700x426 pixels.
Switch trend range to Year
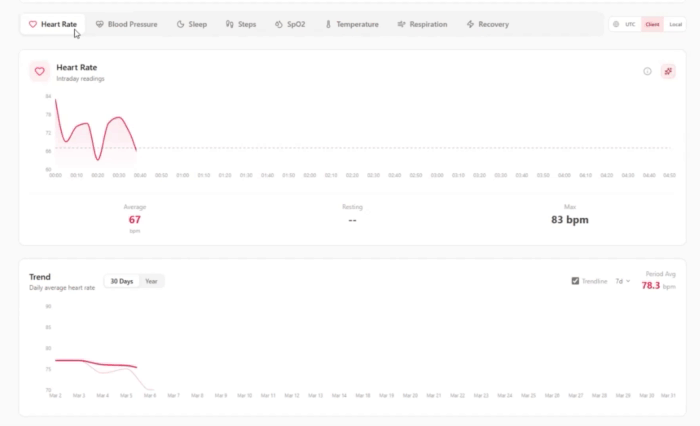(152, 281)
